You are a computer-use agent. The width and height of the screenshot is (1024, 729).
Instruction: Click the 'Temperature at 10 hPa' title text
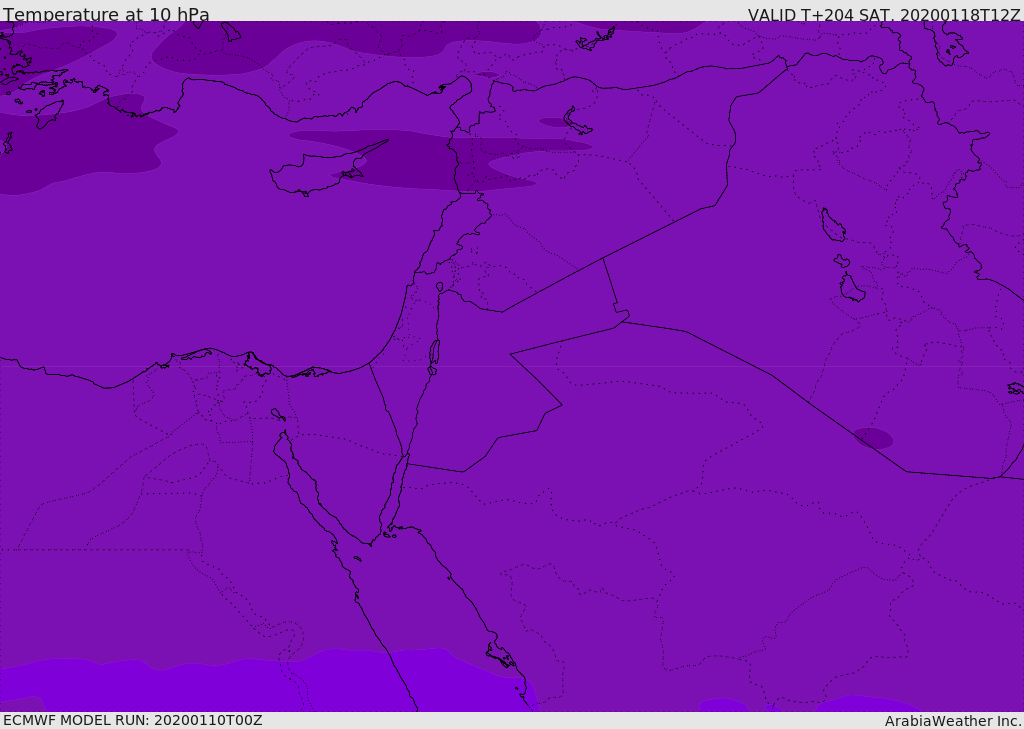point(106,14)
